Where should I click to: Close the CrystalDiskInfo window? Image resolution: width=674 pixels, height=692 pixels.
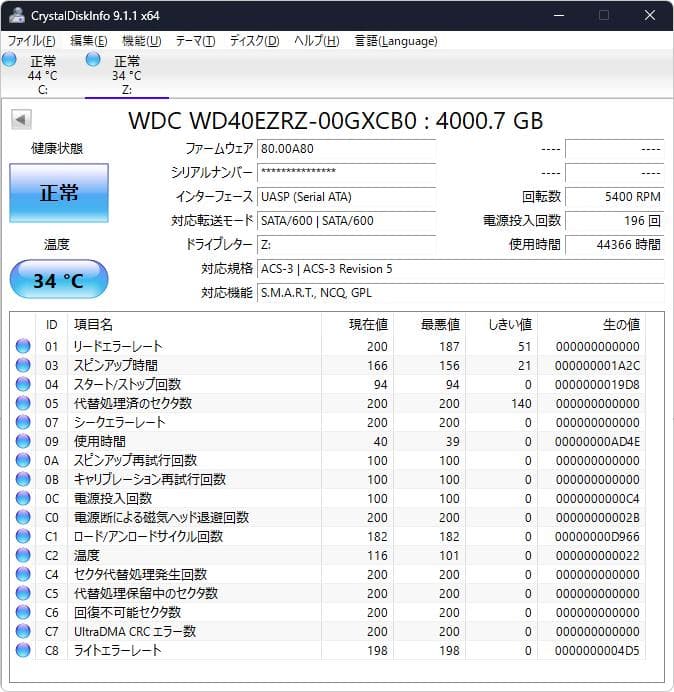[650, 15]
